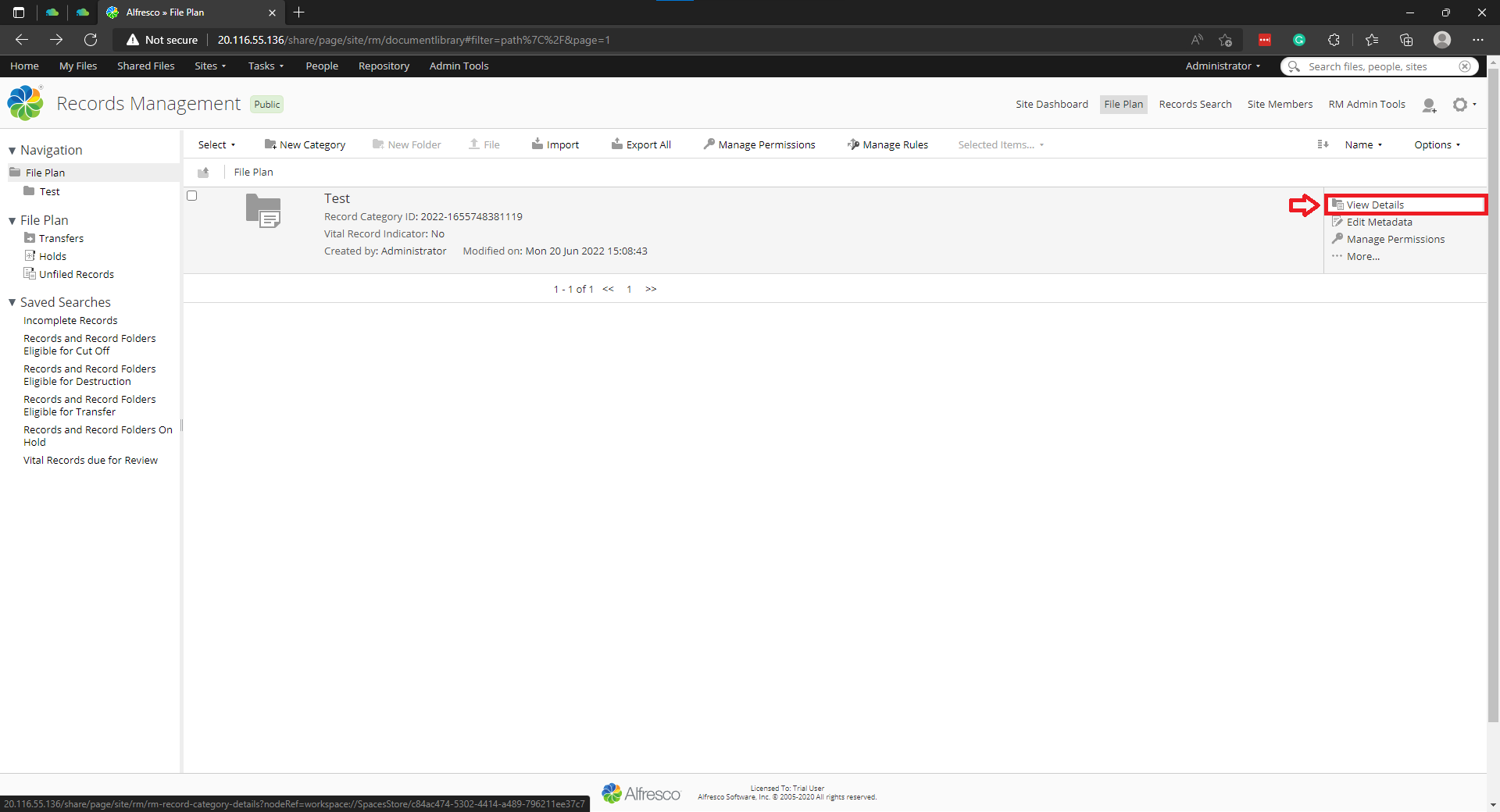The image size is (1500, 812).
Task: Open browser extensions puzzle icon
Action: tap(1334, 40)
